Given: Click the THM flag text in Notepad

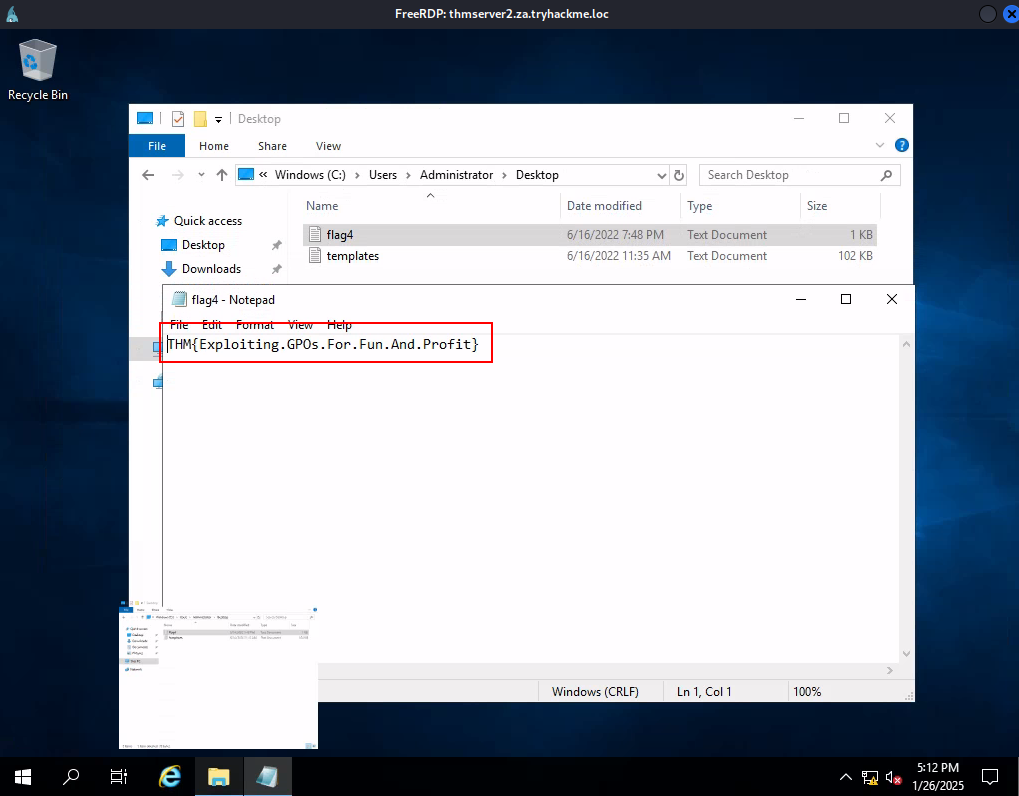Looking at the screenshot, I should (323, 344).
